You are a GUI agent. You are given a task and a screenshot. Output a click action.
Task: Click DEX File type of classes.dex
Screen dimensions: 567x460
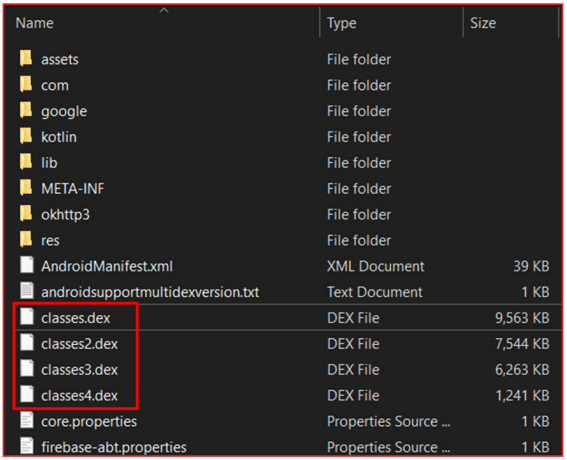(353, 318)
